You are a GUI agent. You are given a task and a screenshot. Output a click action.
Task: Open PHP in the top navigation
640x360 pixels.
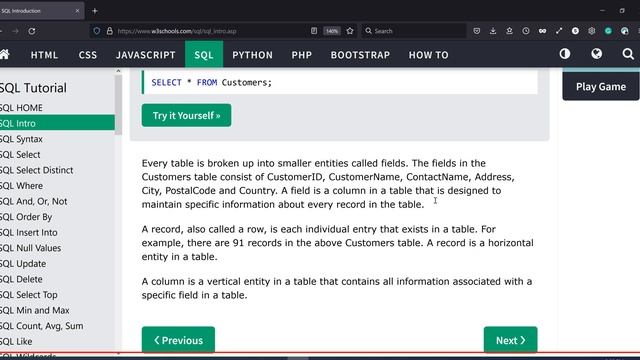click(x=302, y=55)
